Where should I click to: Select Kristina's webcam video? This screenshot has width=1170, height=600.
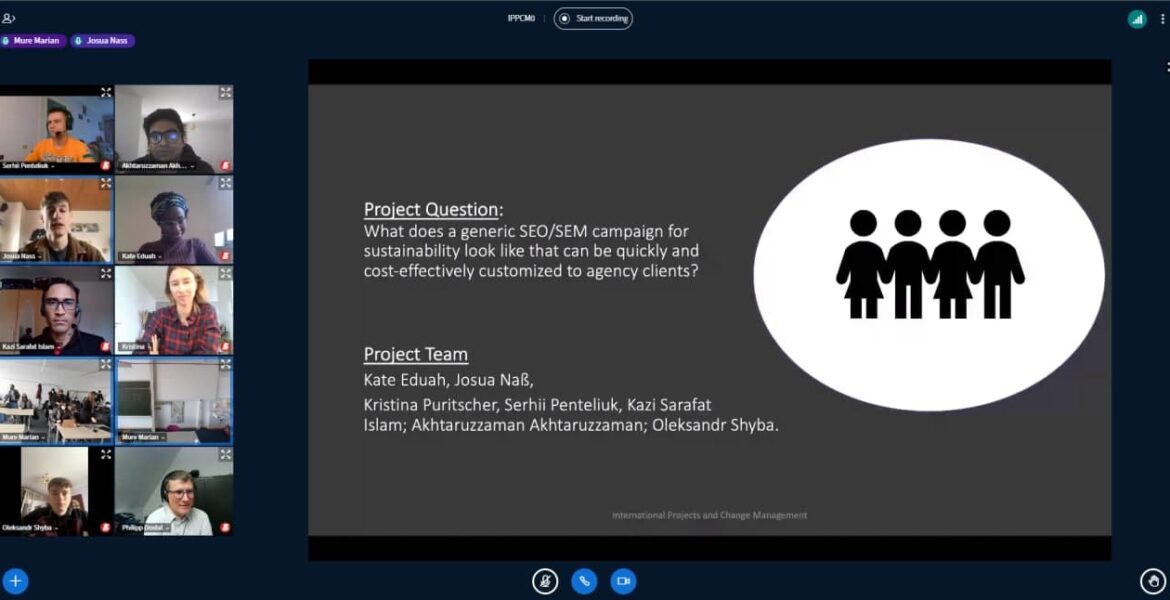click(174, 310)
